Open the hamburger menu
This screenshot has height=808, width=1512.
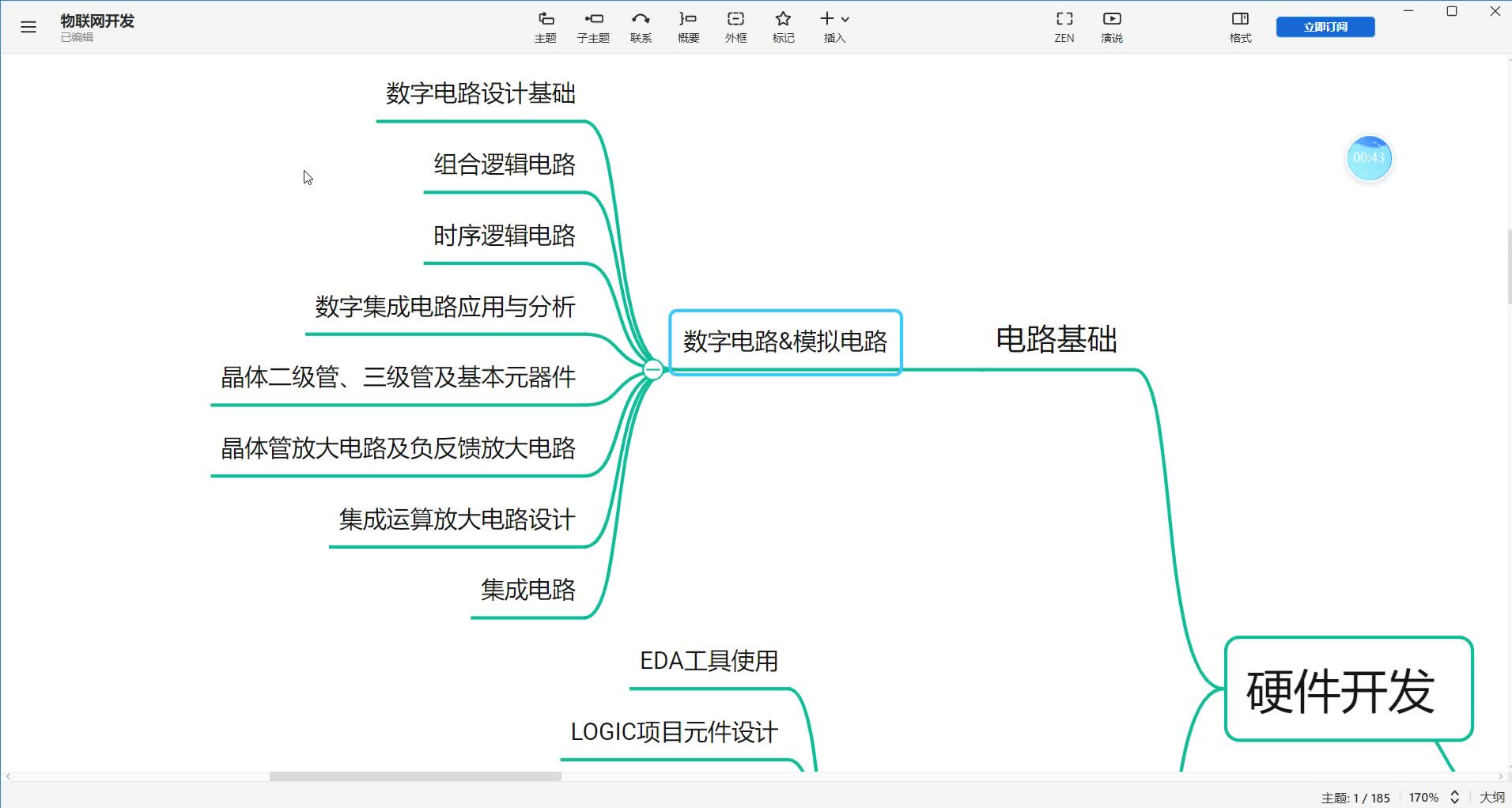28,27
